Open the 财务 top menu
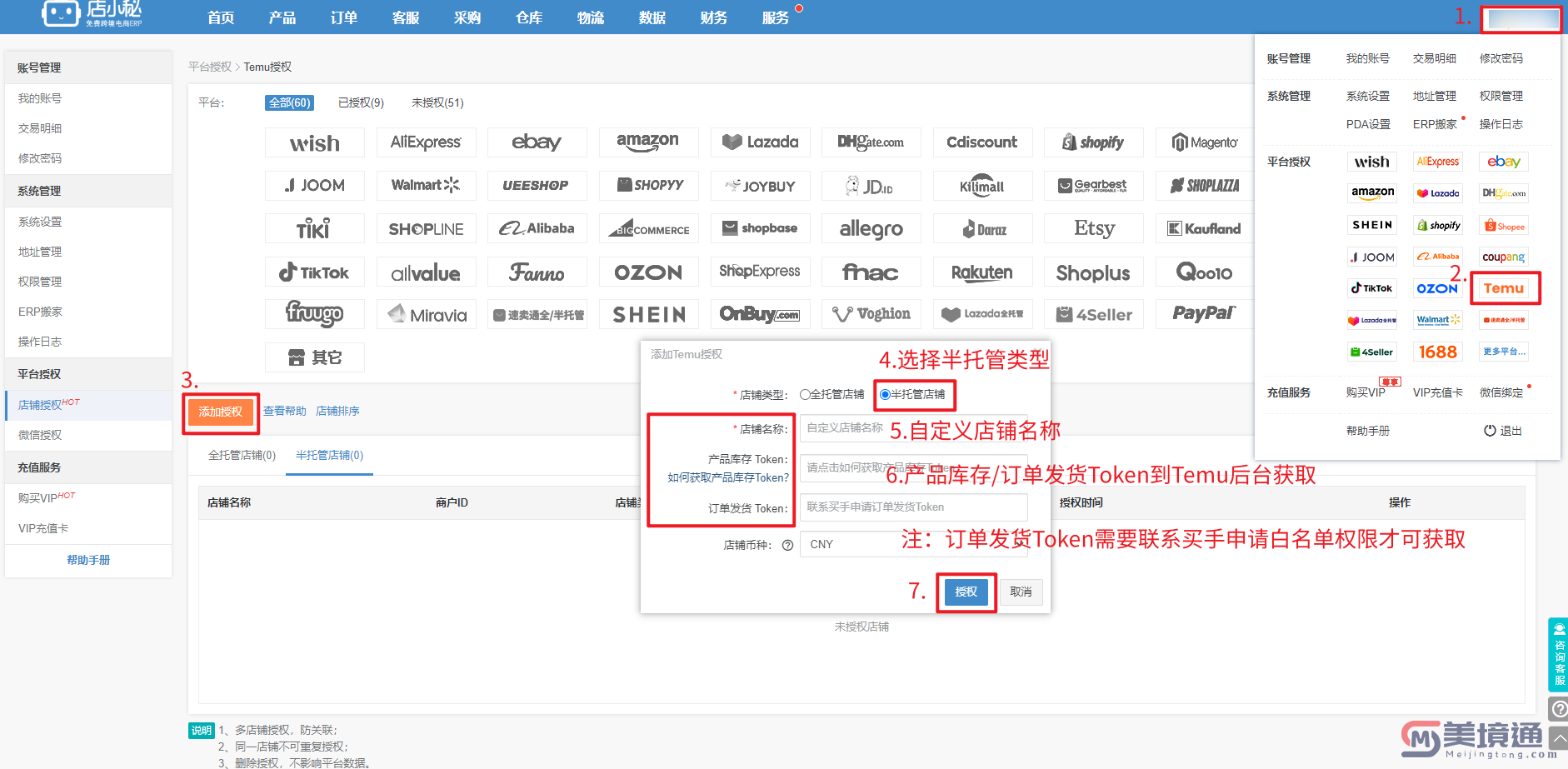The width and height of the screenshot is (1568, 769). (x=714, y=17)
